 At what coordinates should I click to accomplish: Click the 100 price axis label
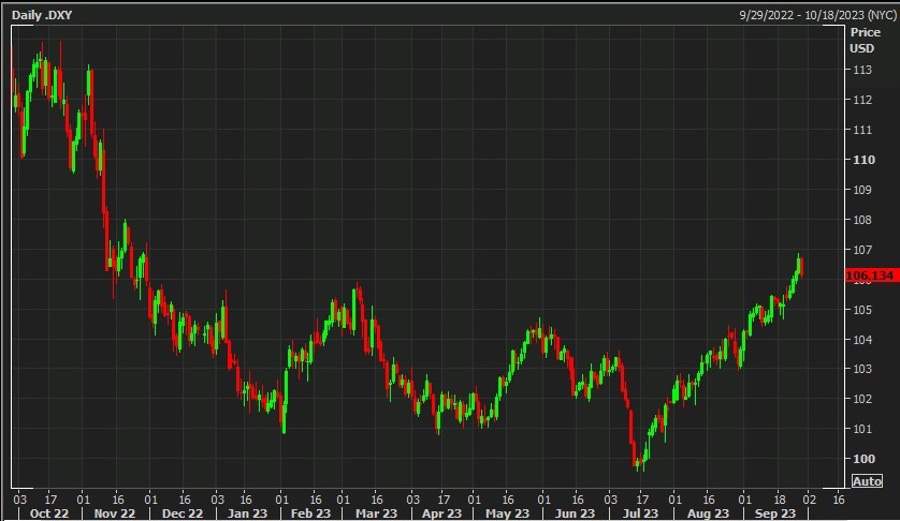(862, 459)
